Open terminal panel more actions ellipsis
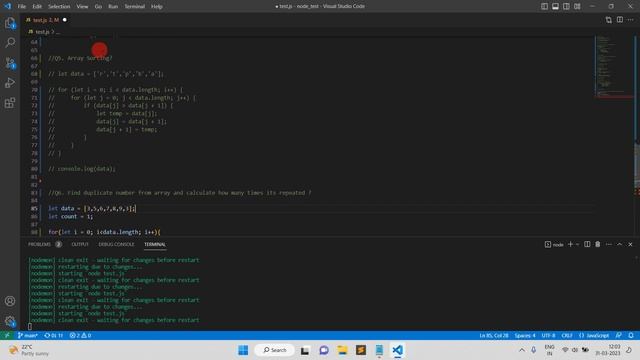 tap(609, 244)
